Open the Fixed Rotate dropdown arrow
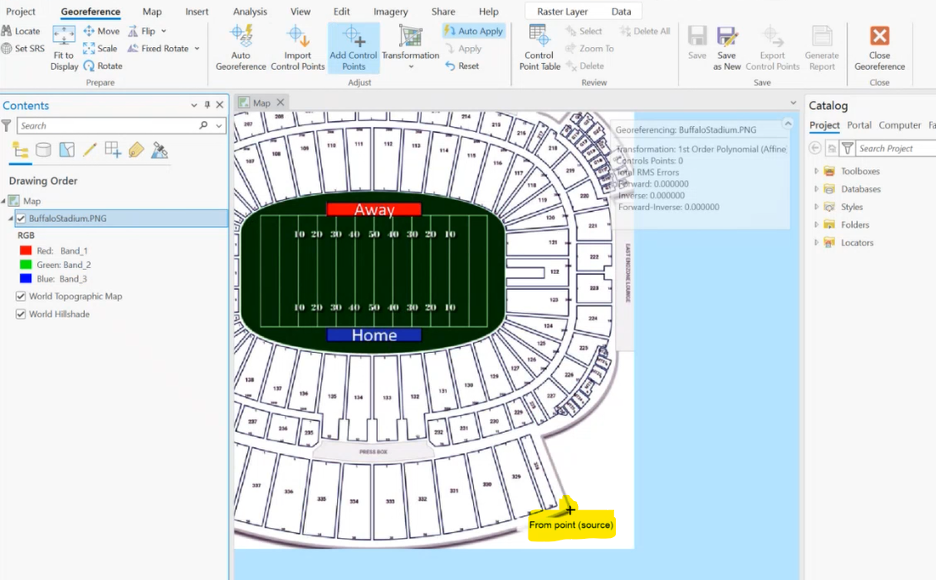Viewport: 936px width, 580px height. point(197,48)
